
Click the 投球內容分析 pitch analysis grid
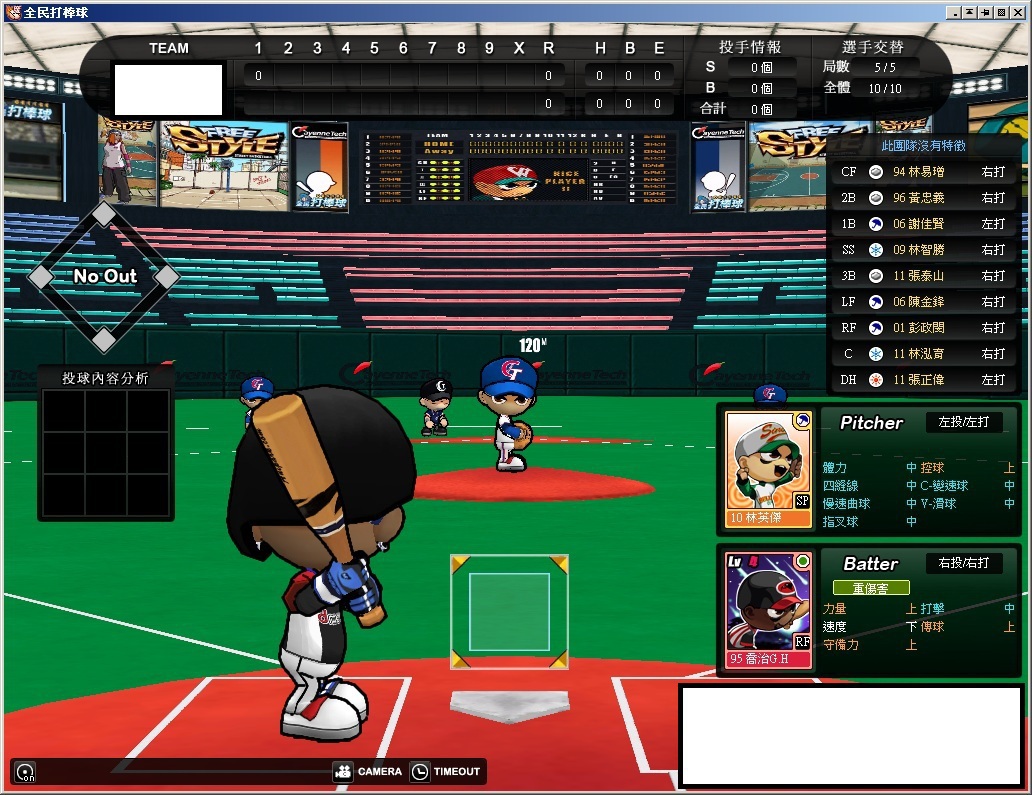tap(105, 453)
